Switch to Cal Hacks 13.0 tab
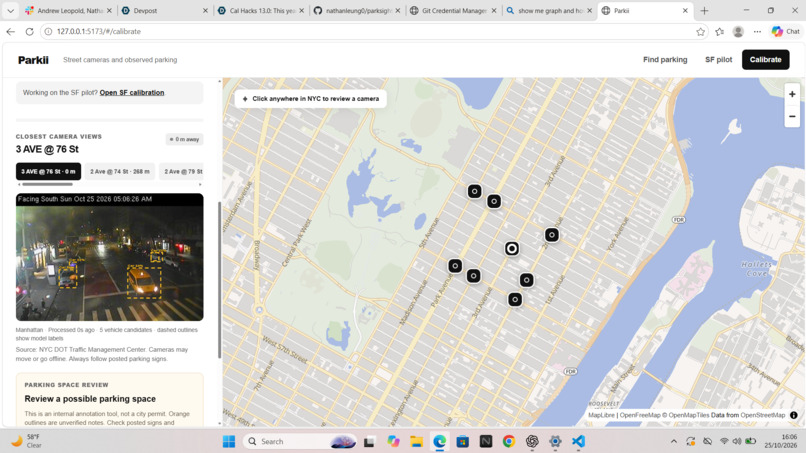This screenshot has height=453, width=806. (261, 10)
